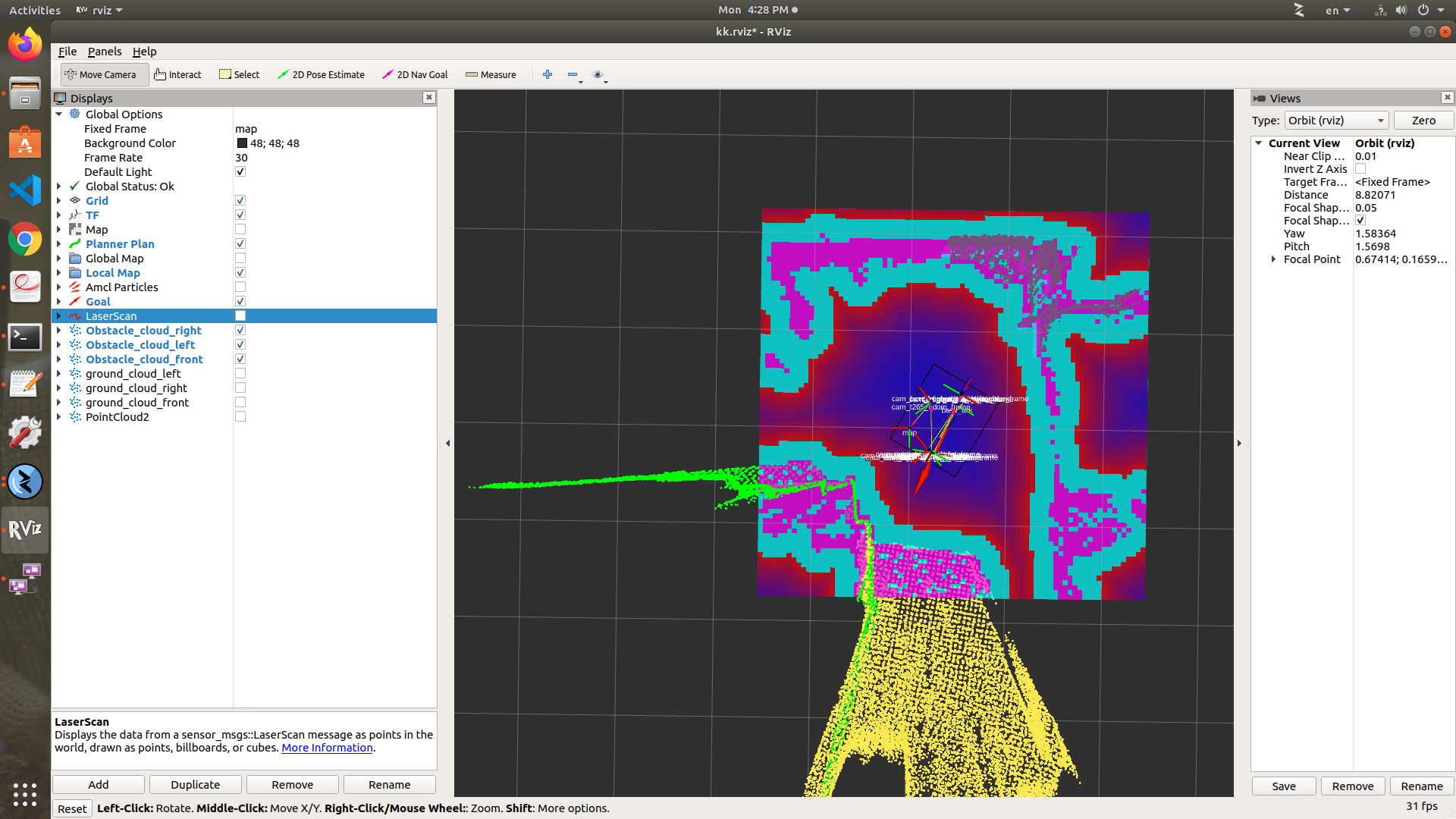1456x819 pixels.
Task: Pick the 2D Nav Goal tool
Action: [x=415, y=74]
